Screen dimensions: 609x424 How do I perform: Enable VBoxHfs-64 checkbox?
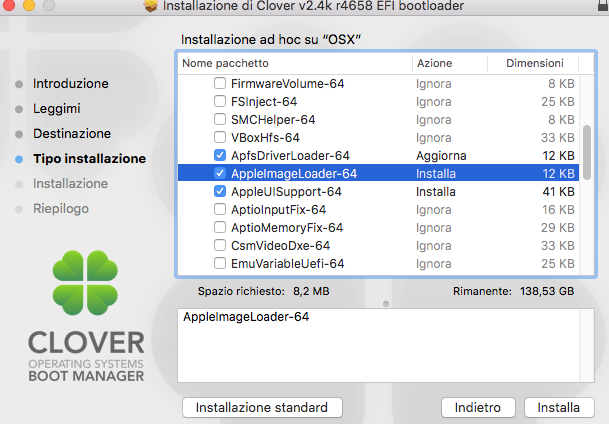[220, 137]
